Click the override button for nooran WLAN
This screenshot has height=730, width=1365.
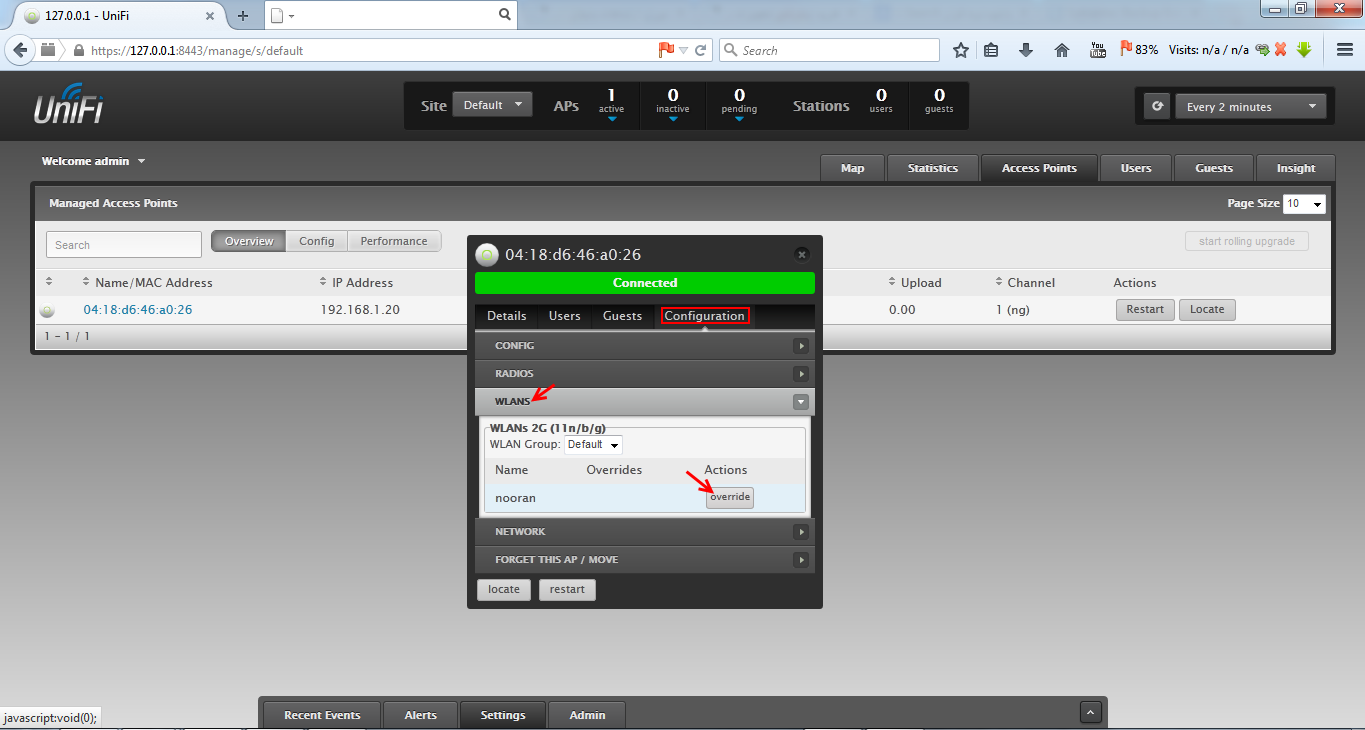pyautogui.click(x=730, y=498)
